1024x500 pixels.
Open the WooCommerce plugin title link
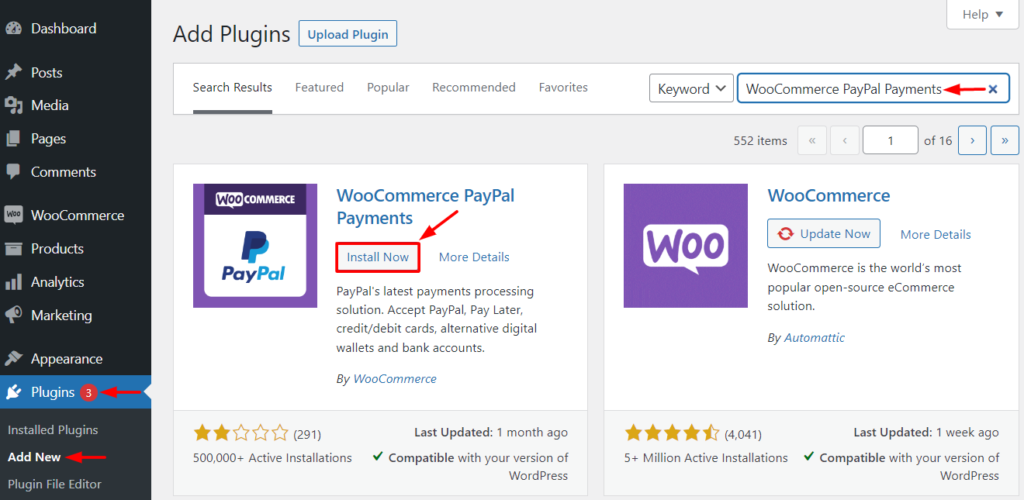click(829, 195)
